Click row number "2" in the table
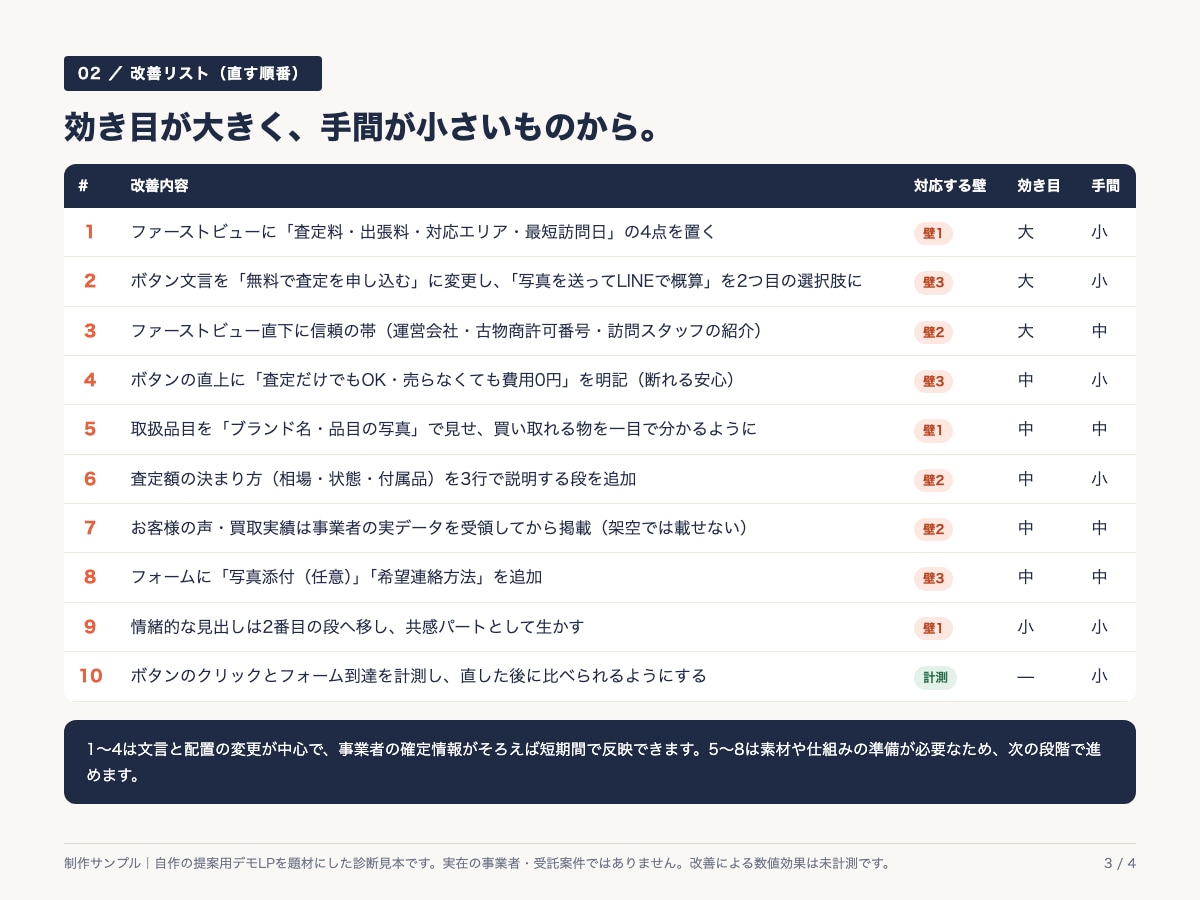Screen dimensions: 1200x900 click(x=90, y=281)
